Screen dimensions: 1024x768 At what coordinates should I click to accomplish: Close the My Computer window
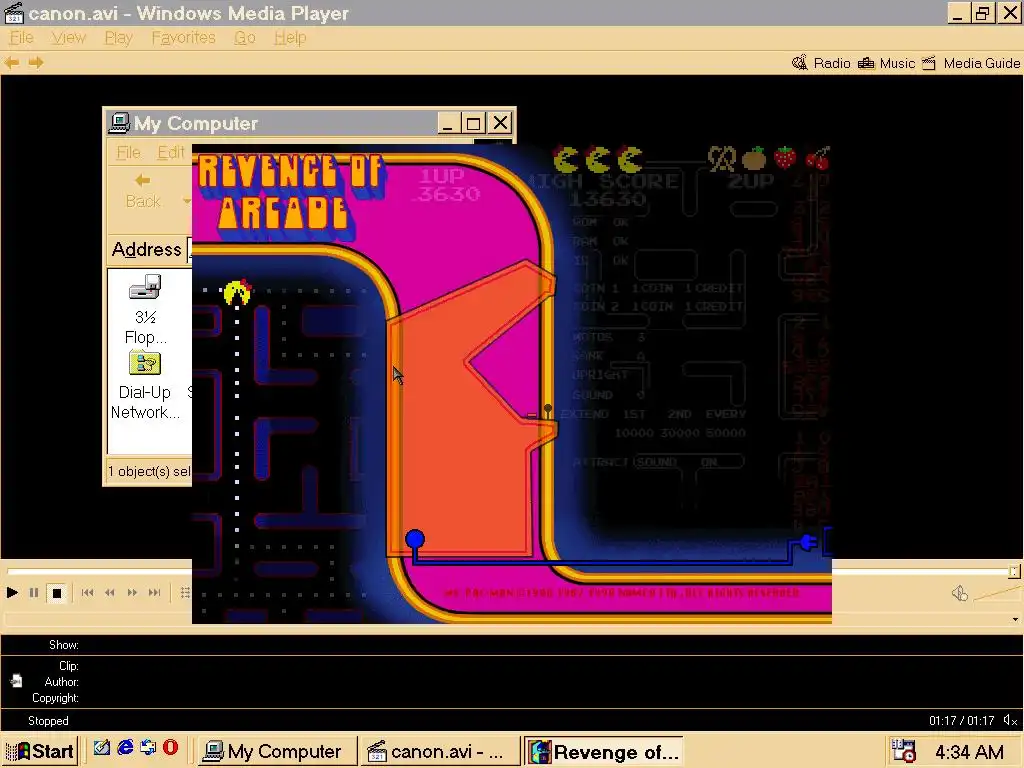500,123
